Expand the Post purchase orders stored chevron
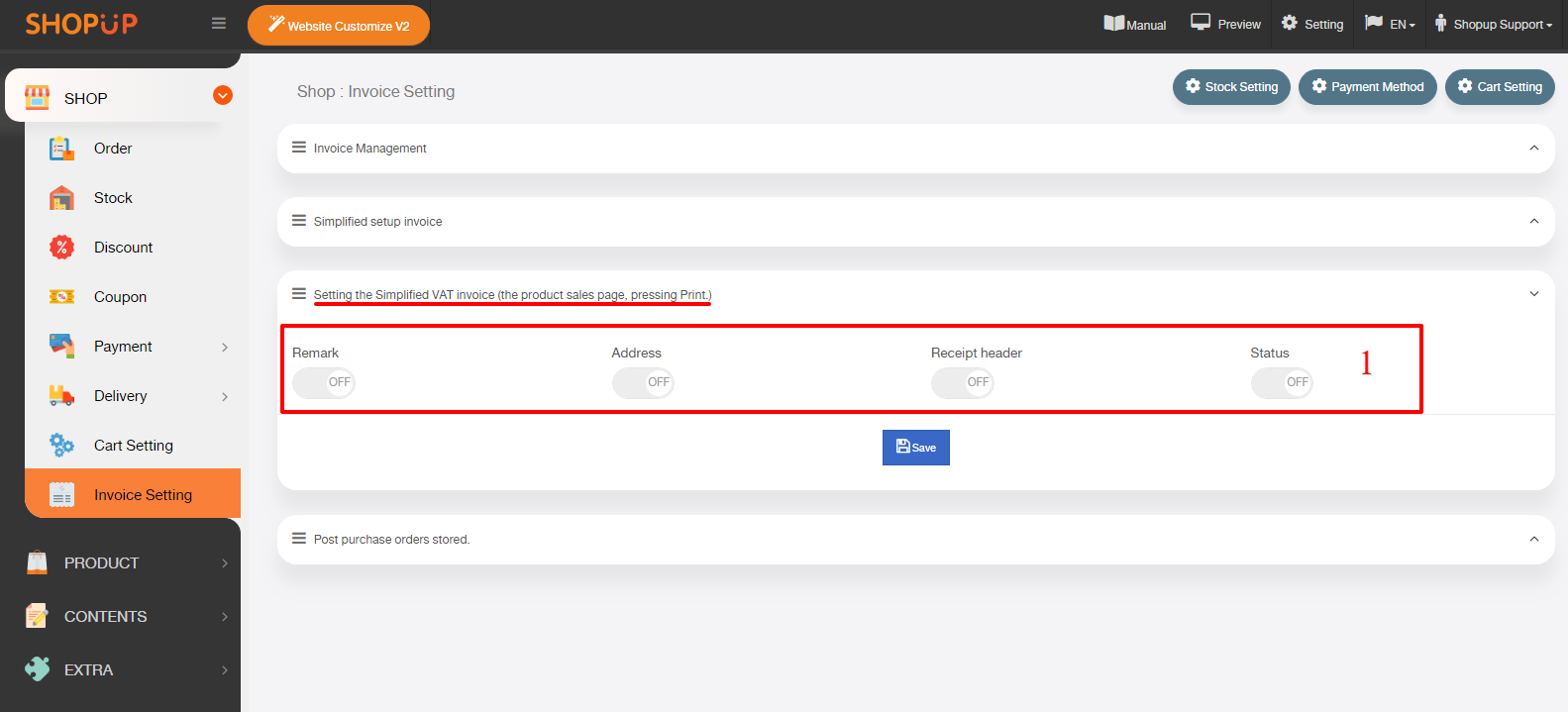This screenshot has height=712, width=1568. (x=1534, y=539)
